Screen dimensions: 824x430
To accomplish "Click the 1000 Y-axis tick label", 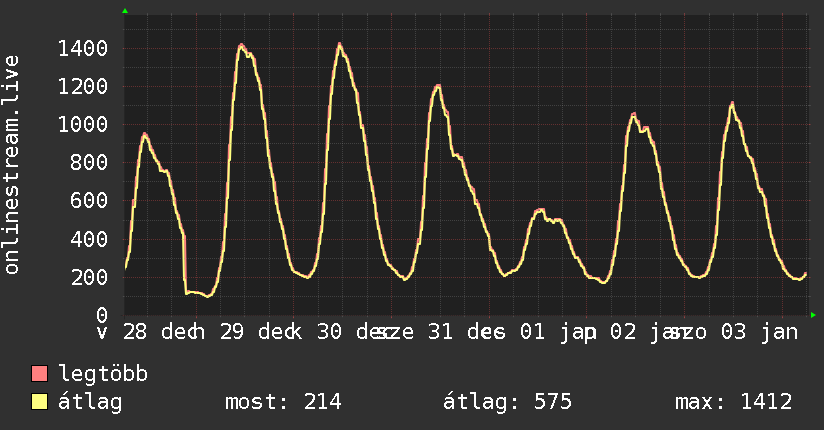I will [x=83, y=125].
